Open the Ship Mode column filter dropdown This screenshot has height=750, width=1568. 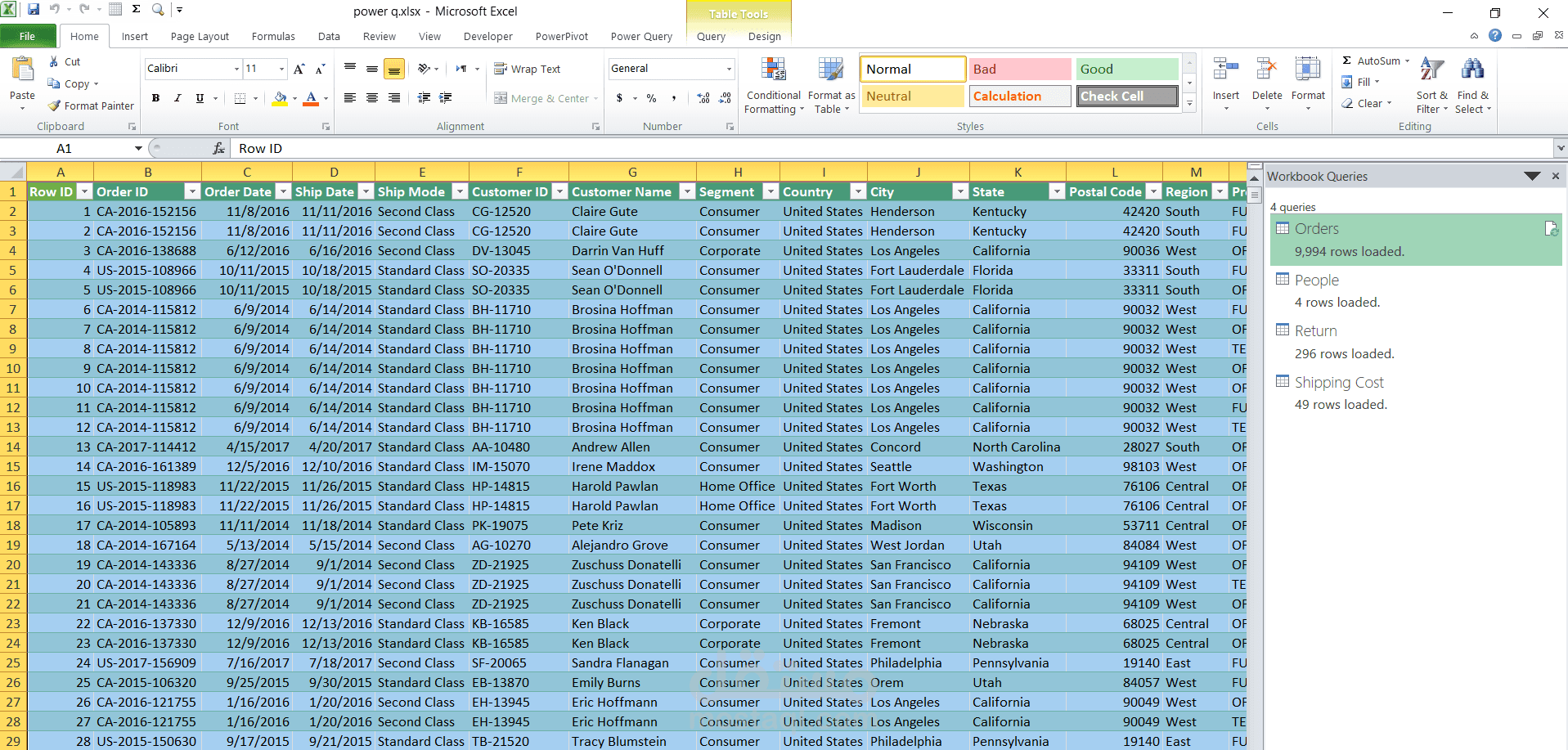pos(460,191)
